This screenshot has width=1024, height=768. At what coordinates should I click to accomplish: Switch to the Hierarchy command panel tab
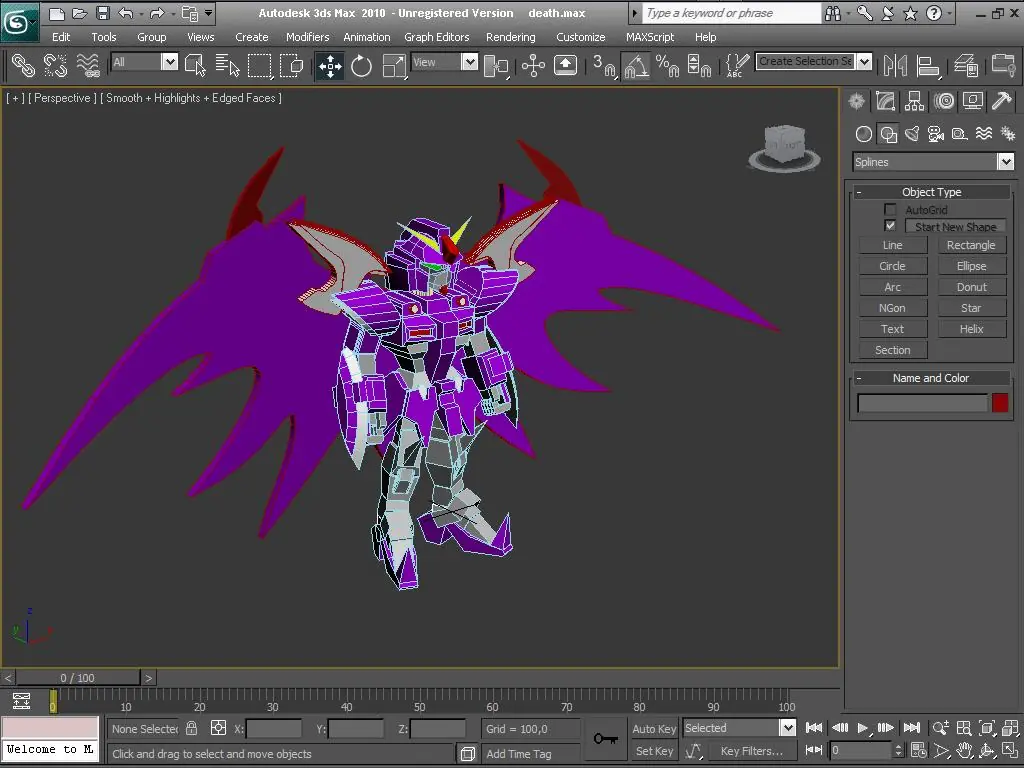pyautogui.click(x=914, y=101)
